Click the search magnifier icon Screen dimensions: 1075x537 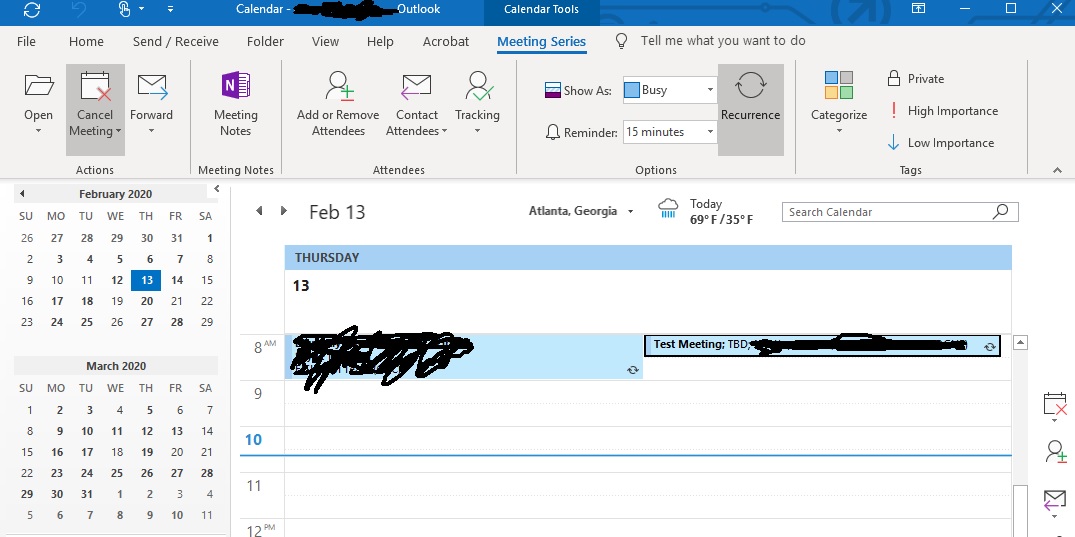click(1001, 211)
